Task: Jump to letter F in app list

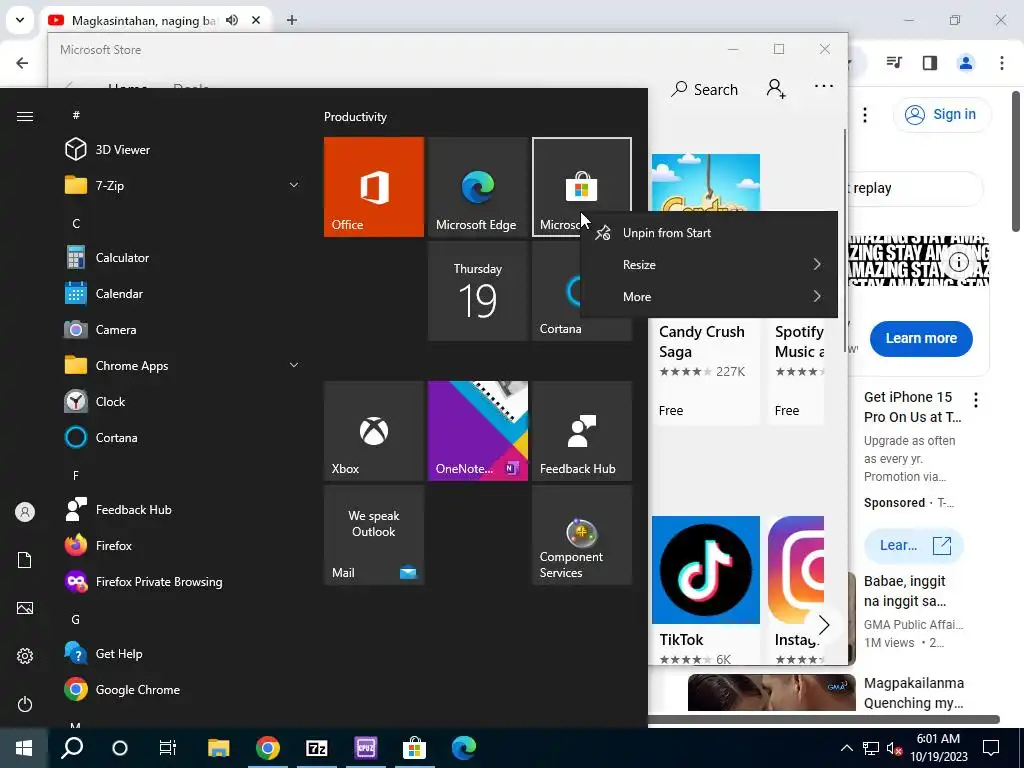Action: click(76, 475)
